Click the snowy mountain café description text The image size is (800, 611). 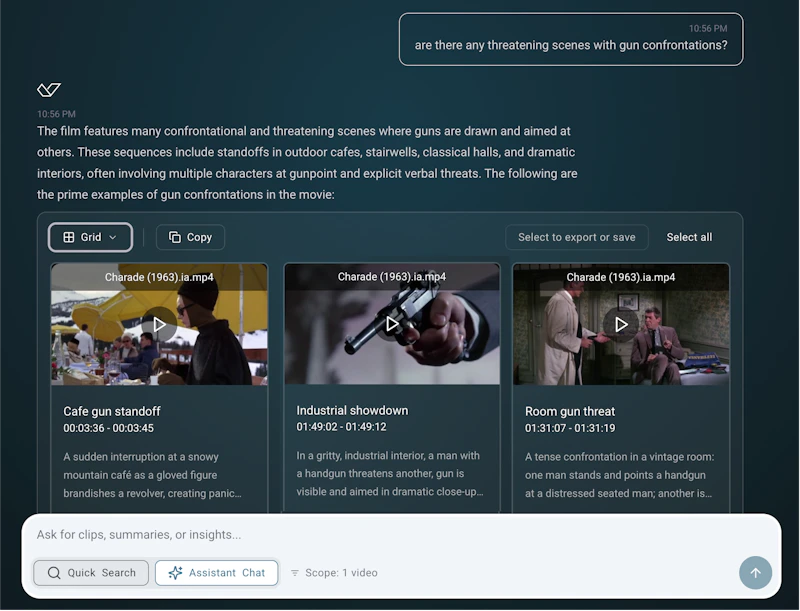click(x=152, y=475)
